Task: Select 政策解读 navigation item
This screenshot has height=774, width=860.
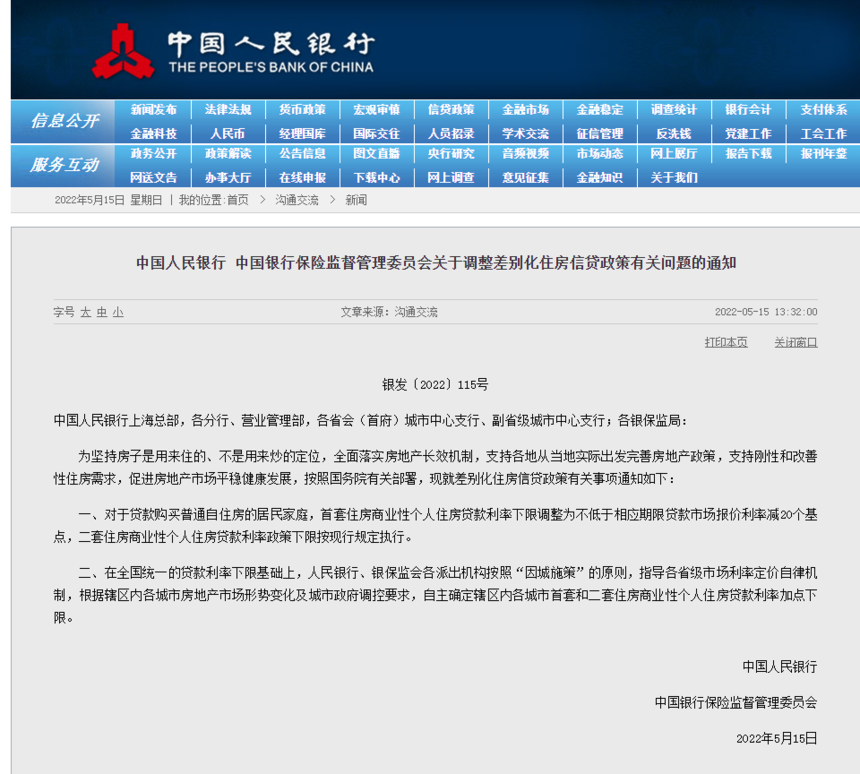Action: pyautogui.click(x=228, y=154)
